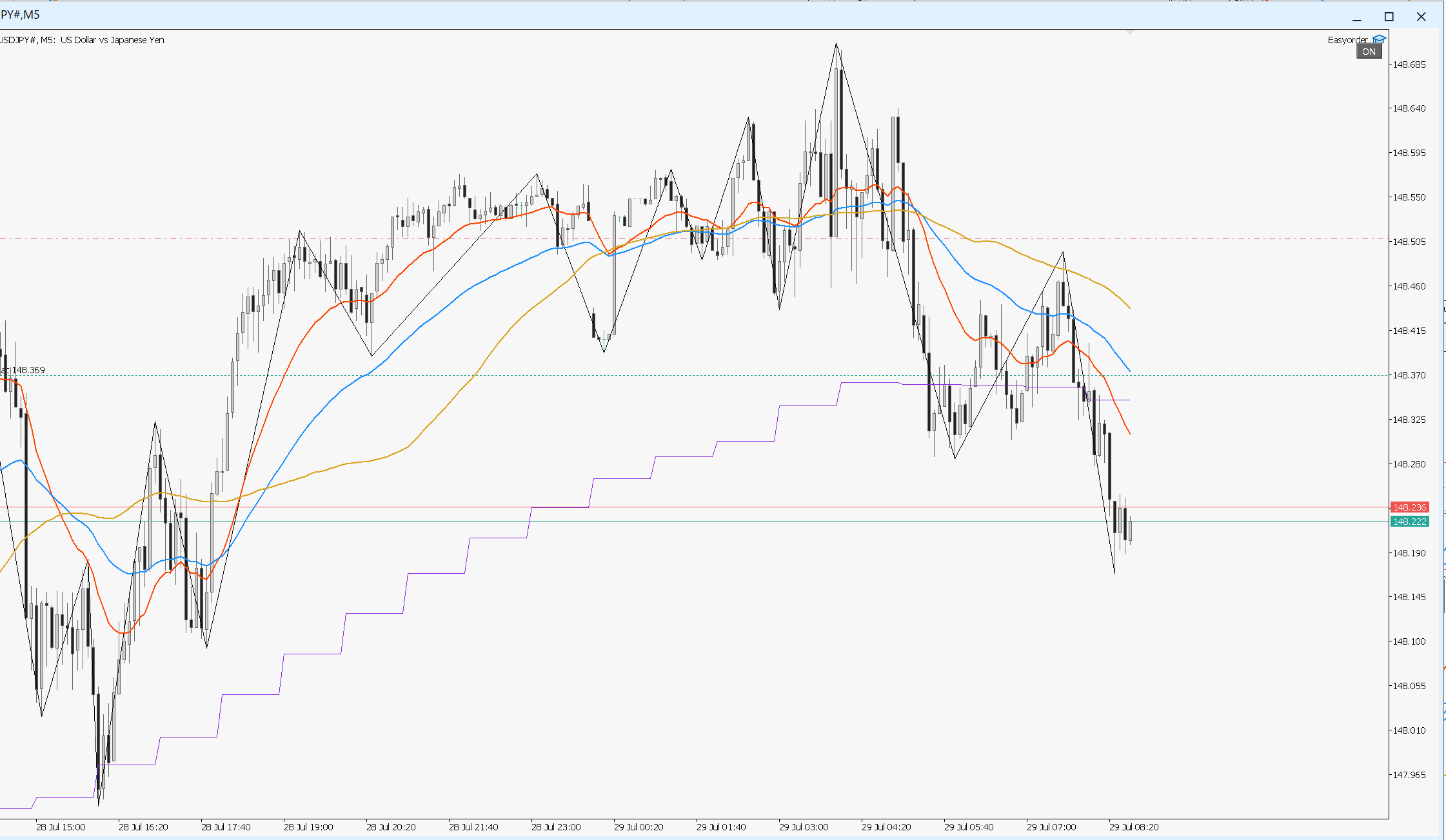Click the 148.685 price scale mark
The image size is (1446, 840).
(1409, 64)
